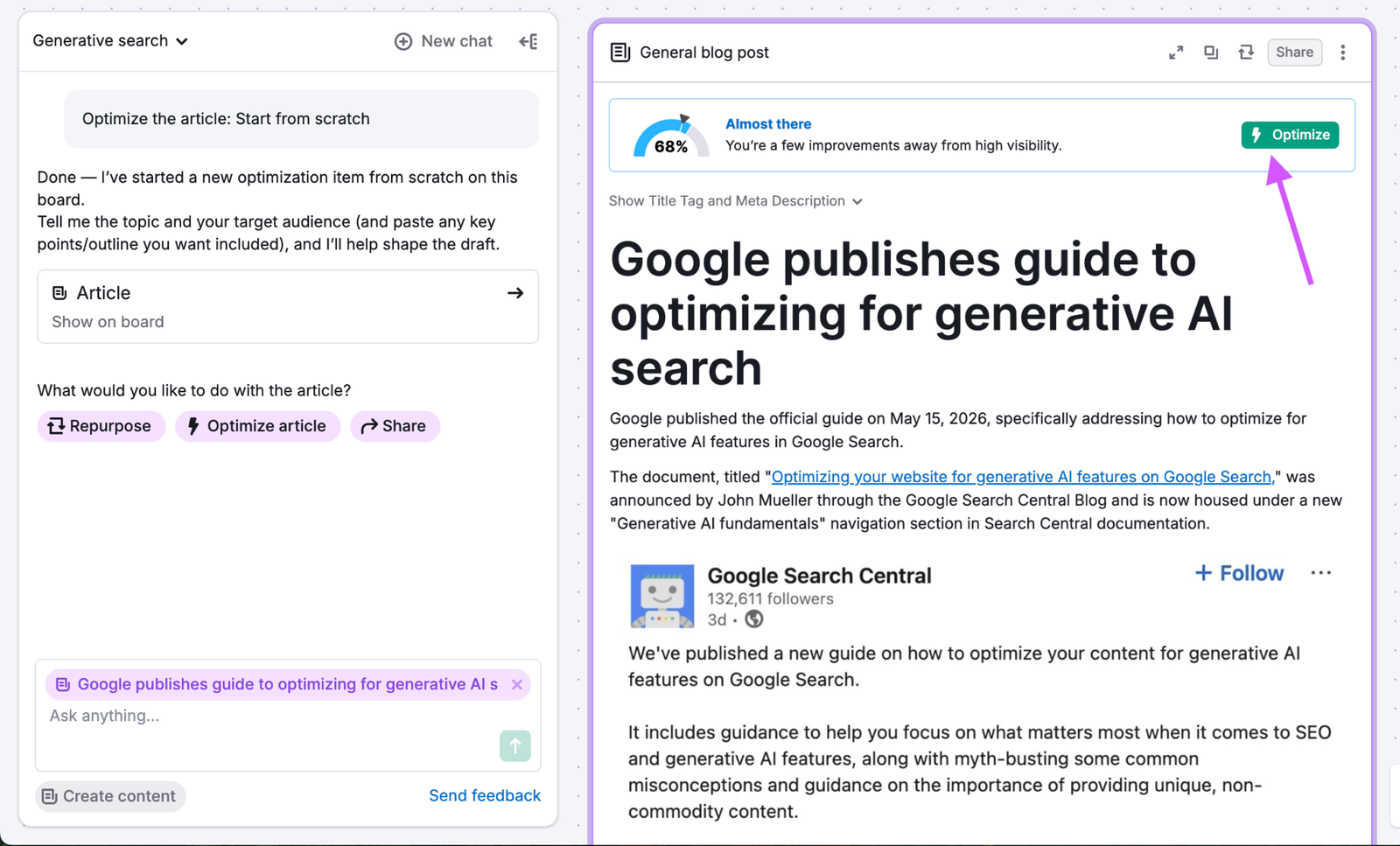Open the Optimizing your website guide link
This screenshot has width=1400, height=846.
[1021, 477]
